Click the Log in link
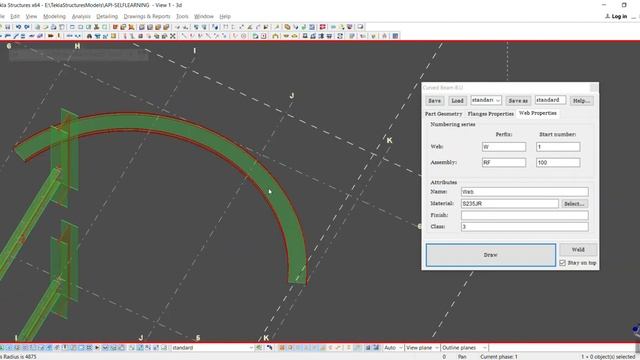The width and height of the screenshot is (640, 360). (619, 16)
